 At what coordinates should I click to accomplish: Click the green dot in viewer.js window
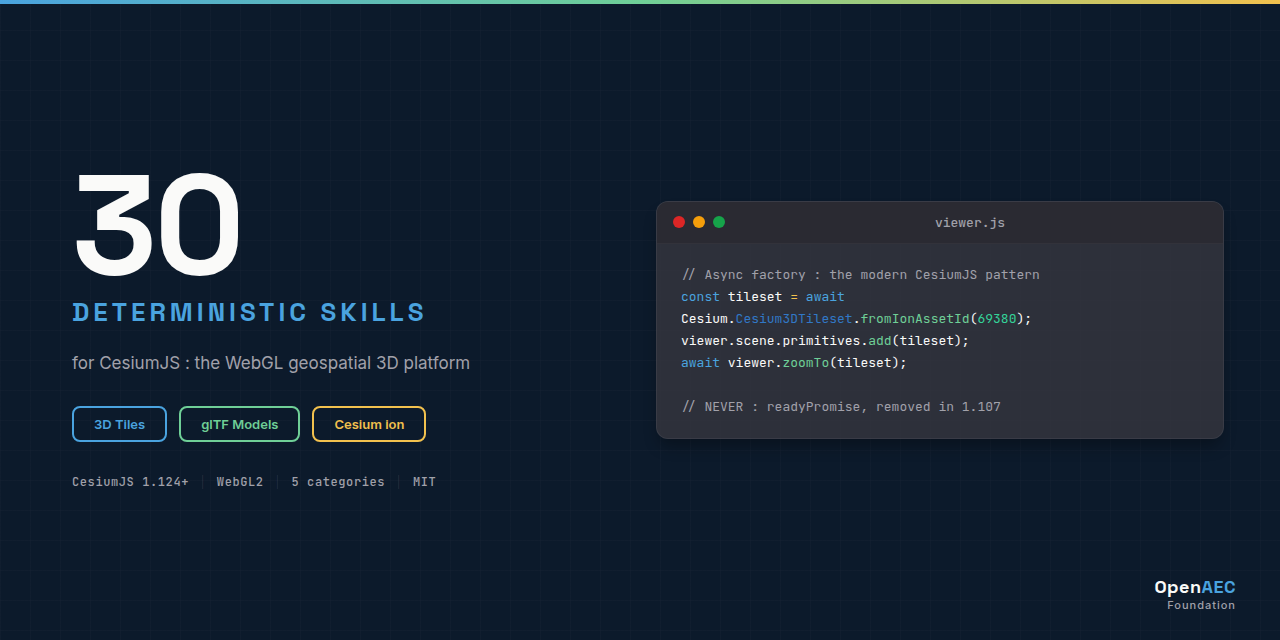[x=719, y=222]
